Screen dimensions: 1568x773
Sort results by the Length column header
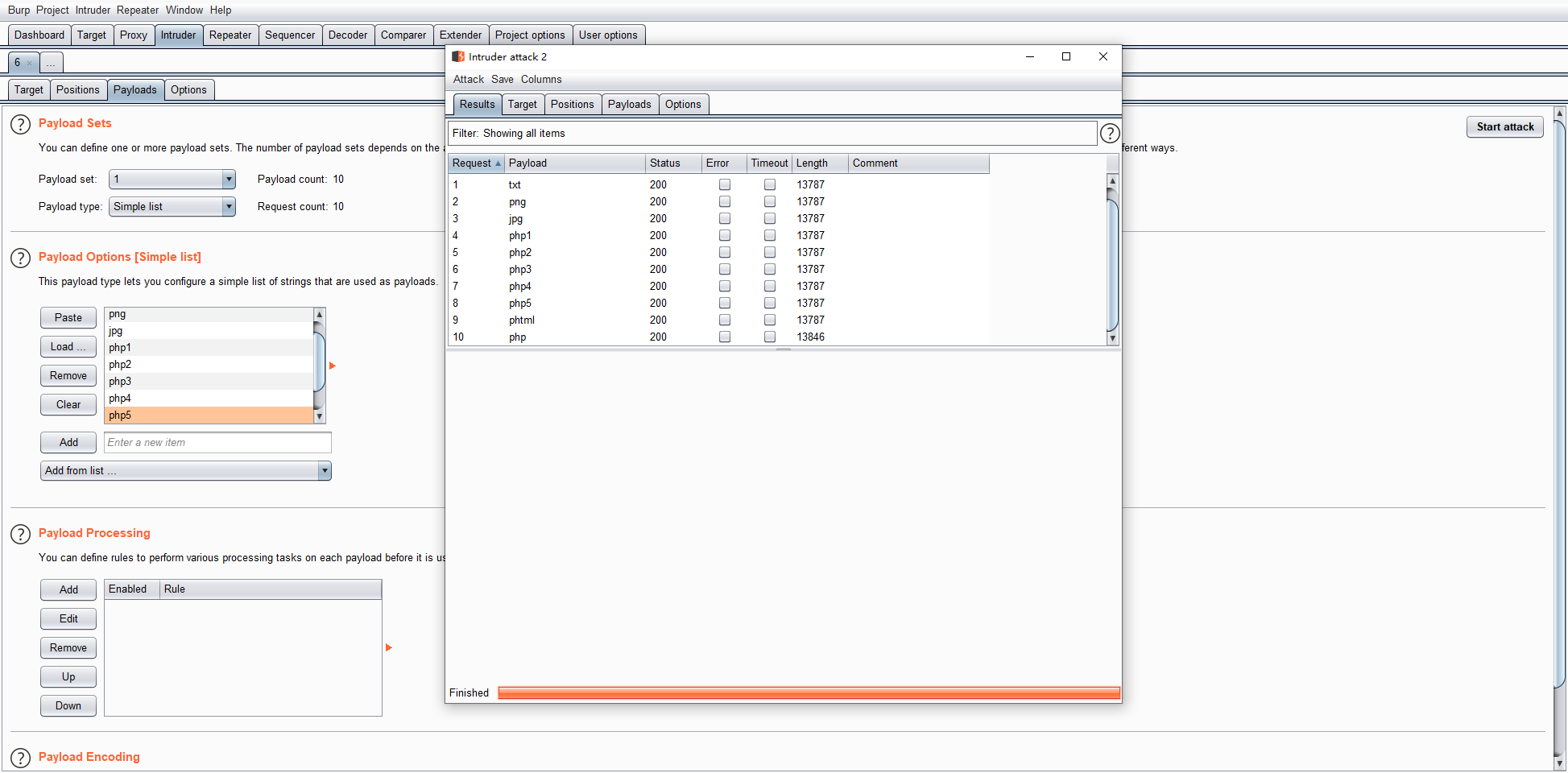point(821,163)
